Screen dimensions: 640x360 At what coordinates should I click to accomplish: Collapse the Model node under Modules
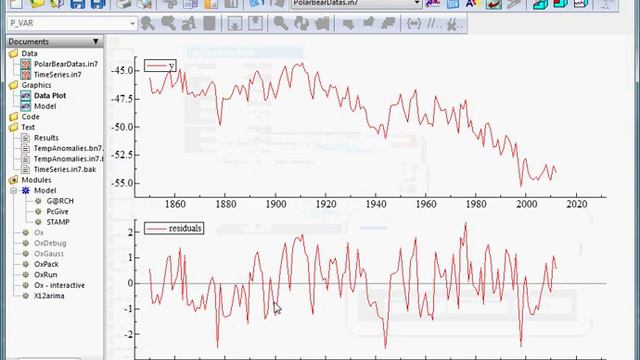coord(13,190)
